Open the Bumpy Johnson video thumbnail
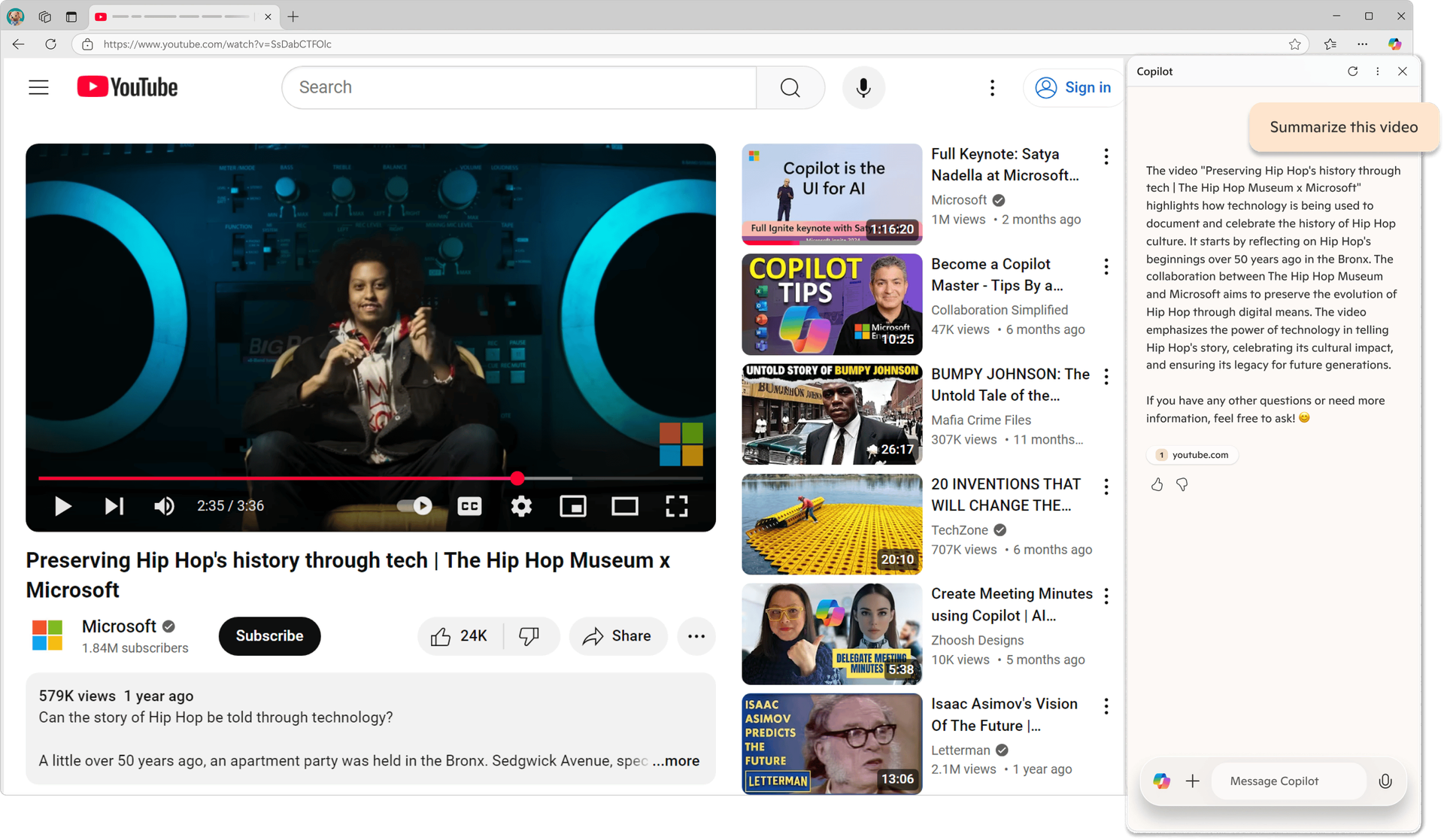This screenshot has width=1444, height=840. pos(832,414)
